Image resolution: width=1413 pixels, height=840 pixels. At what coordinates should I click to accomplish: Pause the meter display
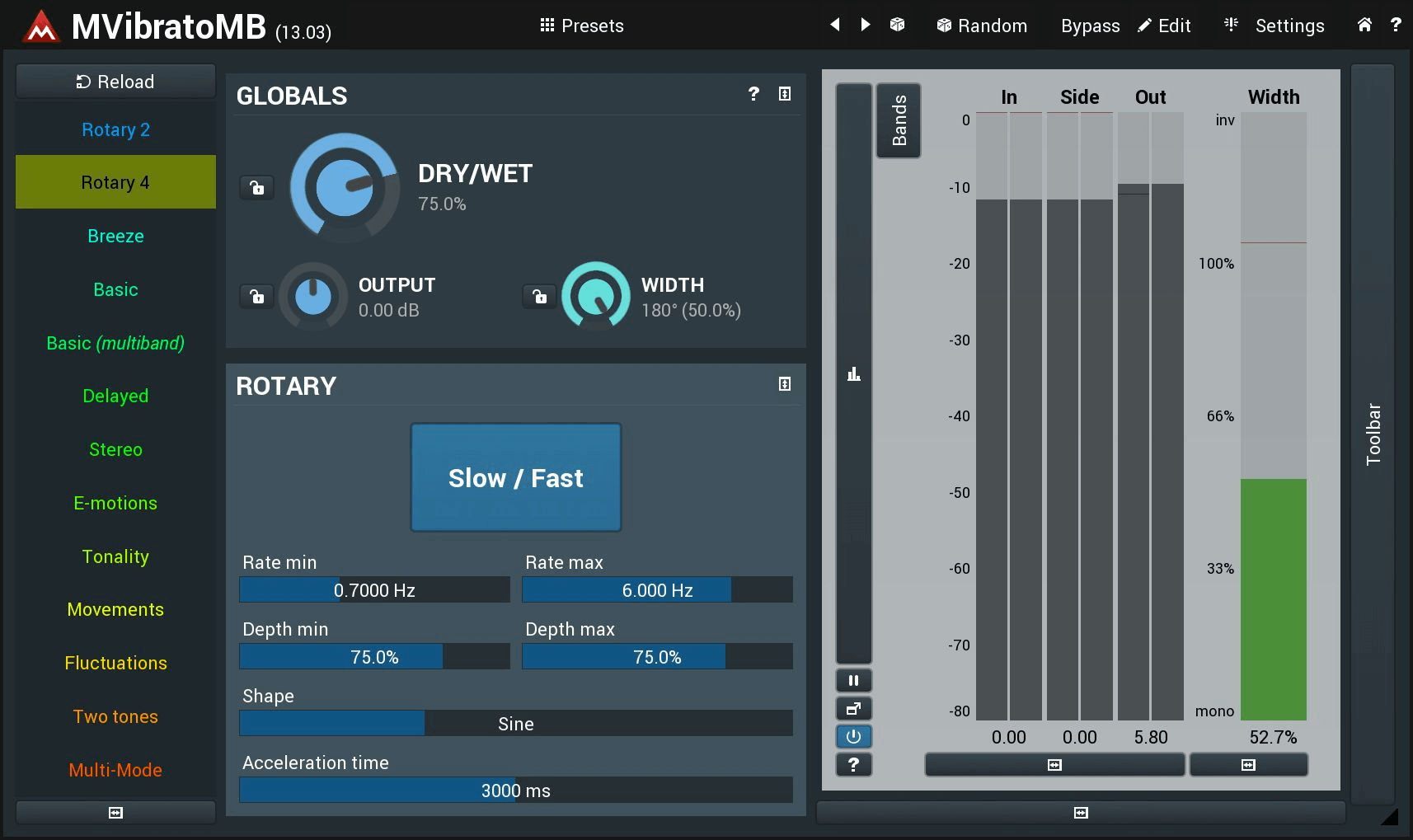(x=853, y=681)
